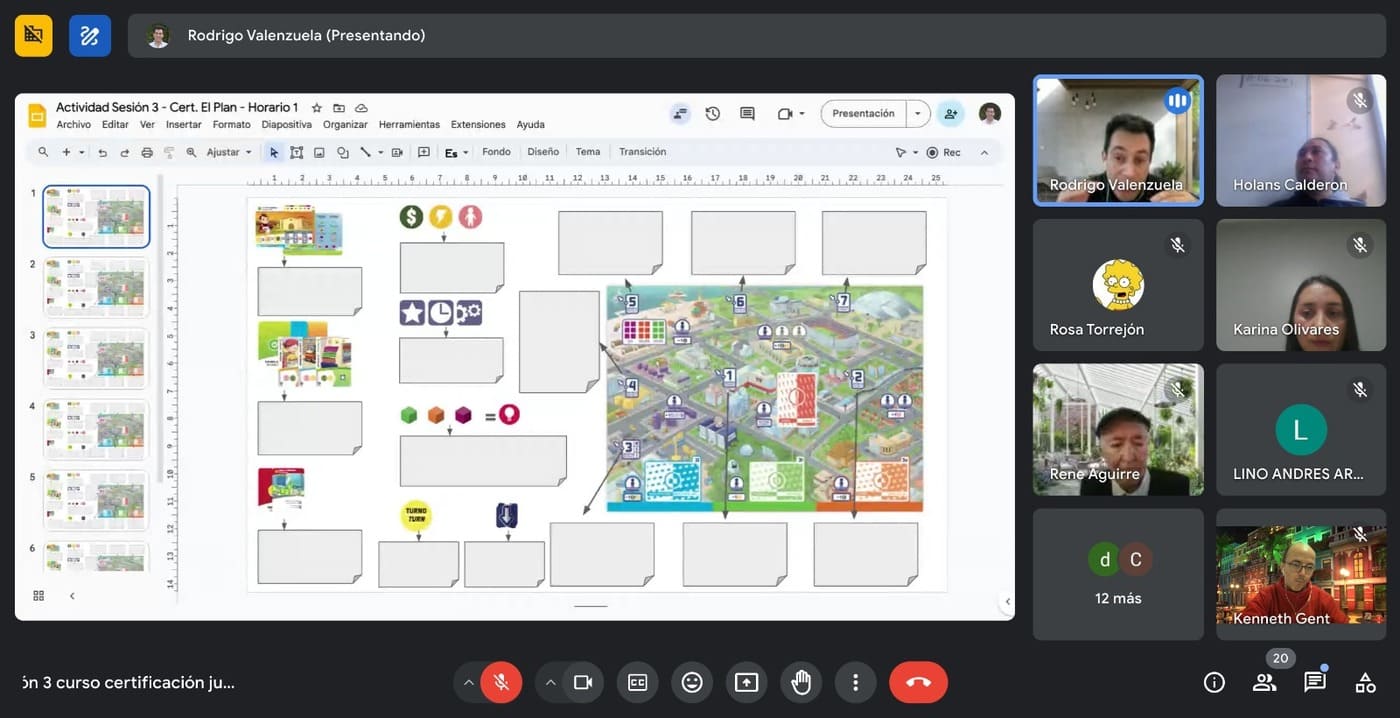This screenshot has width=1400, height=718.
Task: Unmute the microphone in Meet controls
Action: tap(501, 682)
